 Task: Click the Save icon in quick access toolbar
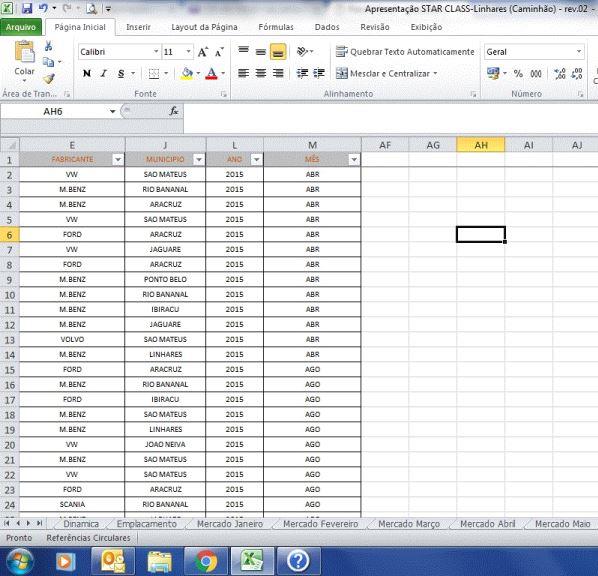(27, 8)
